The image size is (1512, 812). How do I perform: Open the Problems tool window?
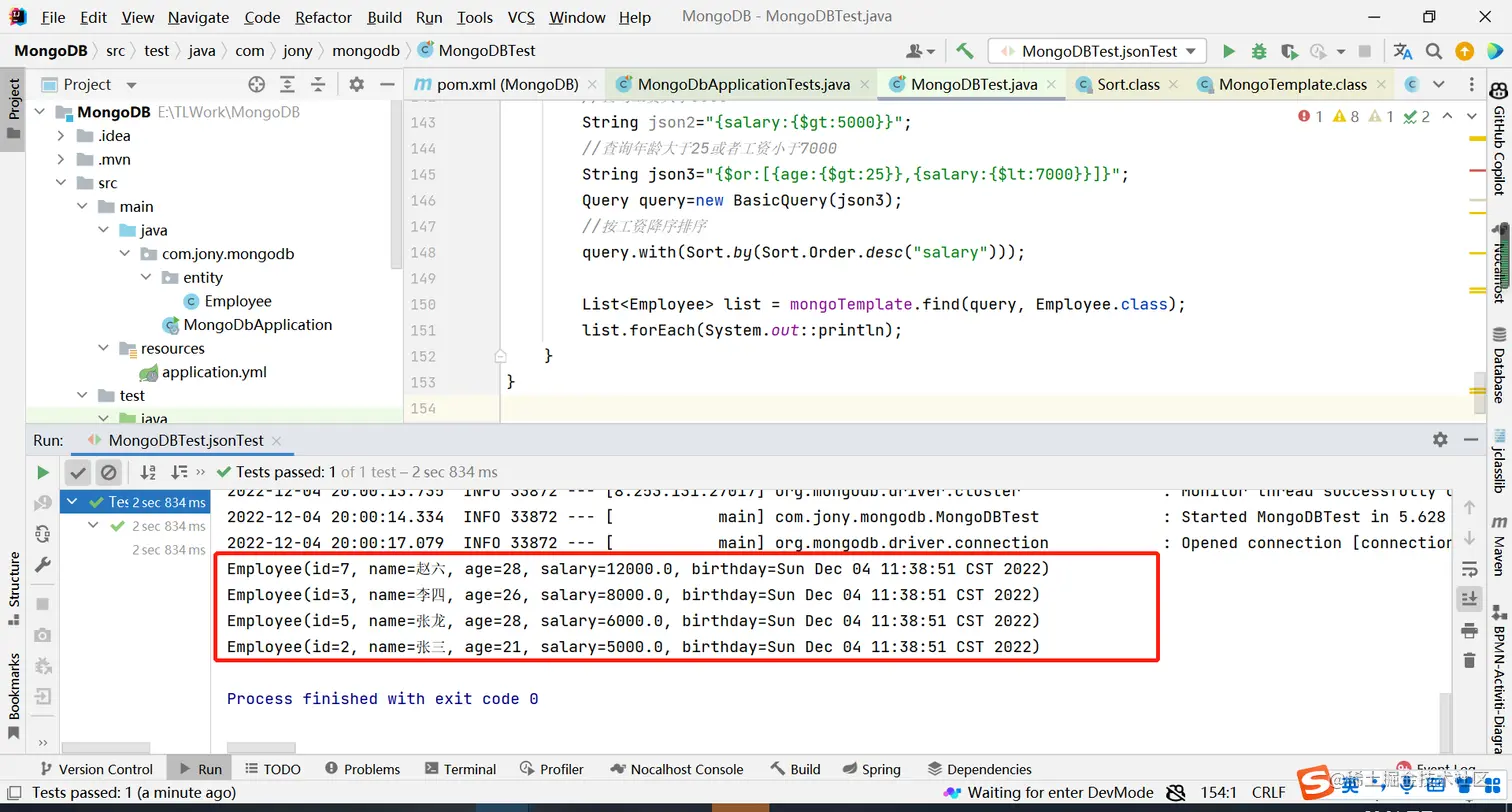tap(362, 769)
